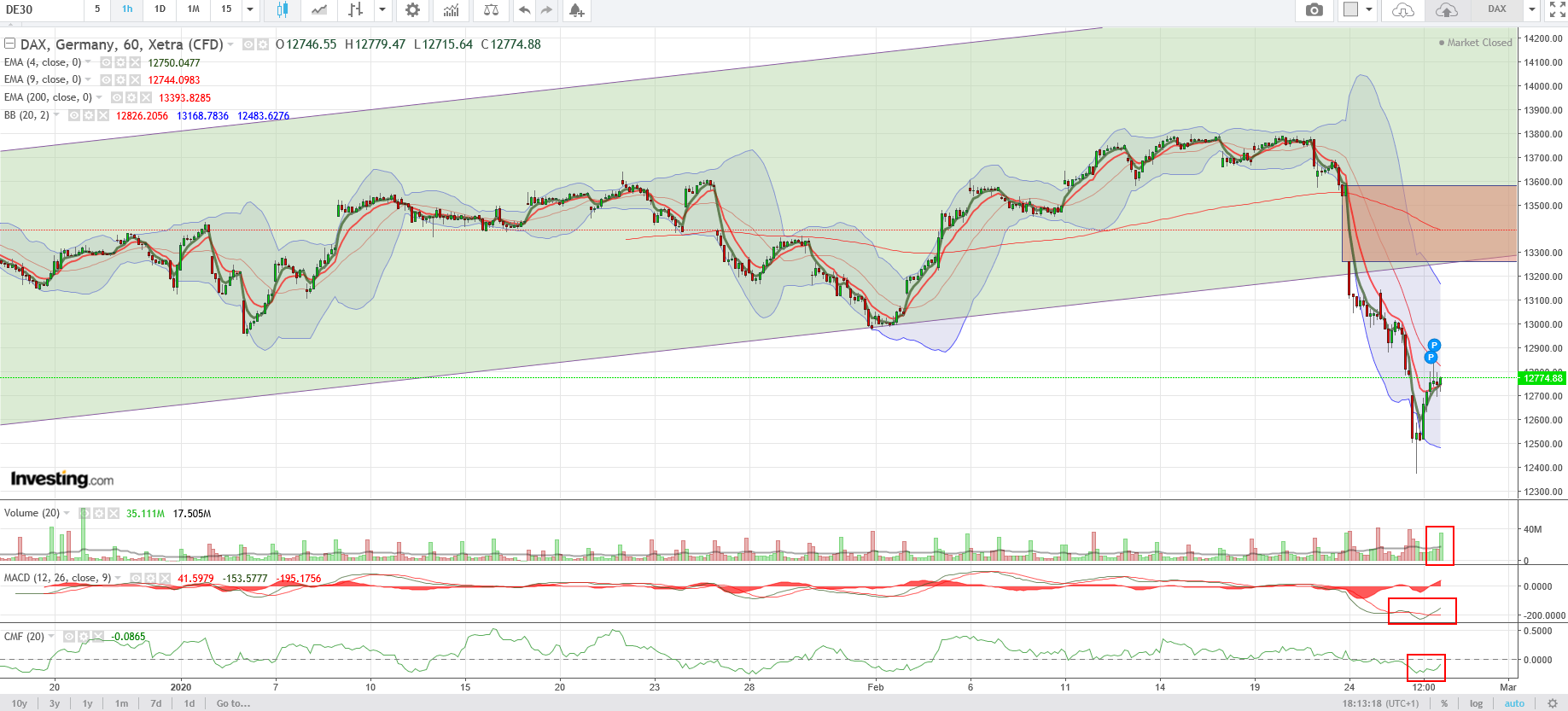Viewport: 1568px width, 711px height.
Task: Remove the MACD (12, 26, close, 9) indicator
Action: coord(165,578)
